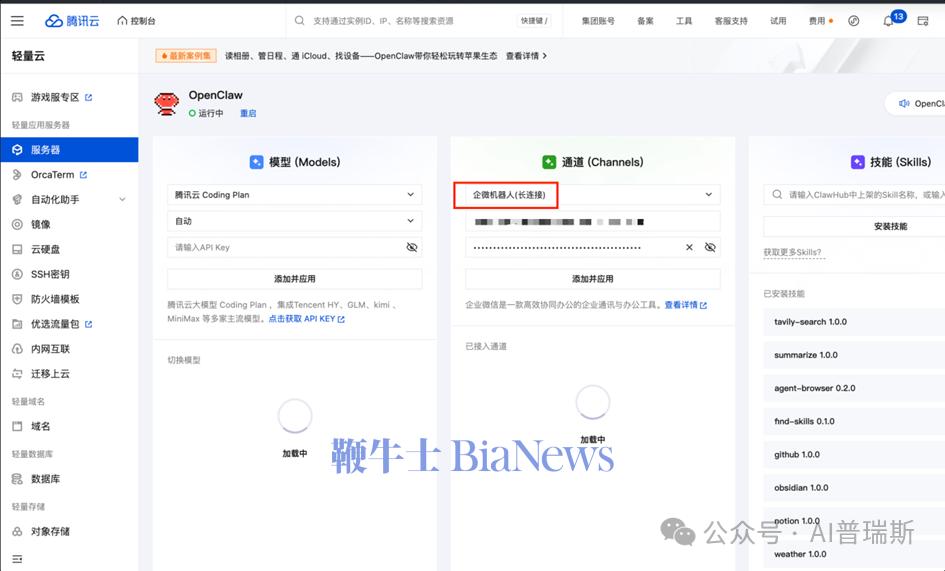Viewport: 945px width, 571px height.
Task: Open the 客服支持 top menu
Action: pos(731,21)
